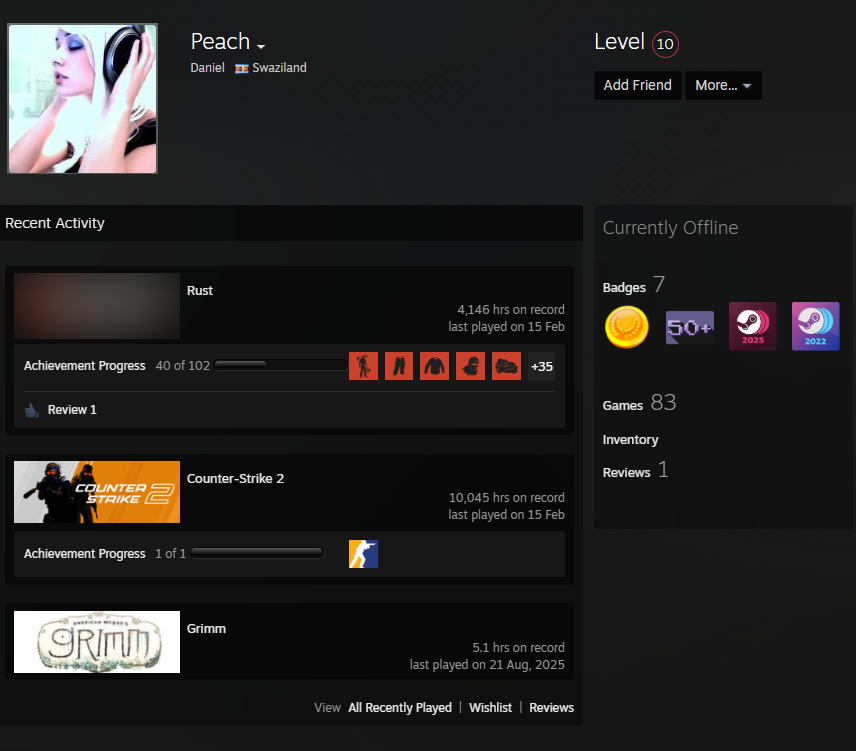
Task: Expand the Peach username history dropdown arrow
Action: (x=261, y=47)
